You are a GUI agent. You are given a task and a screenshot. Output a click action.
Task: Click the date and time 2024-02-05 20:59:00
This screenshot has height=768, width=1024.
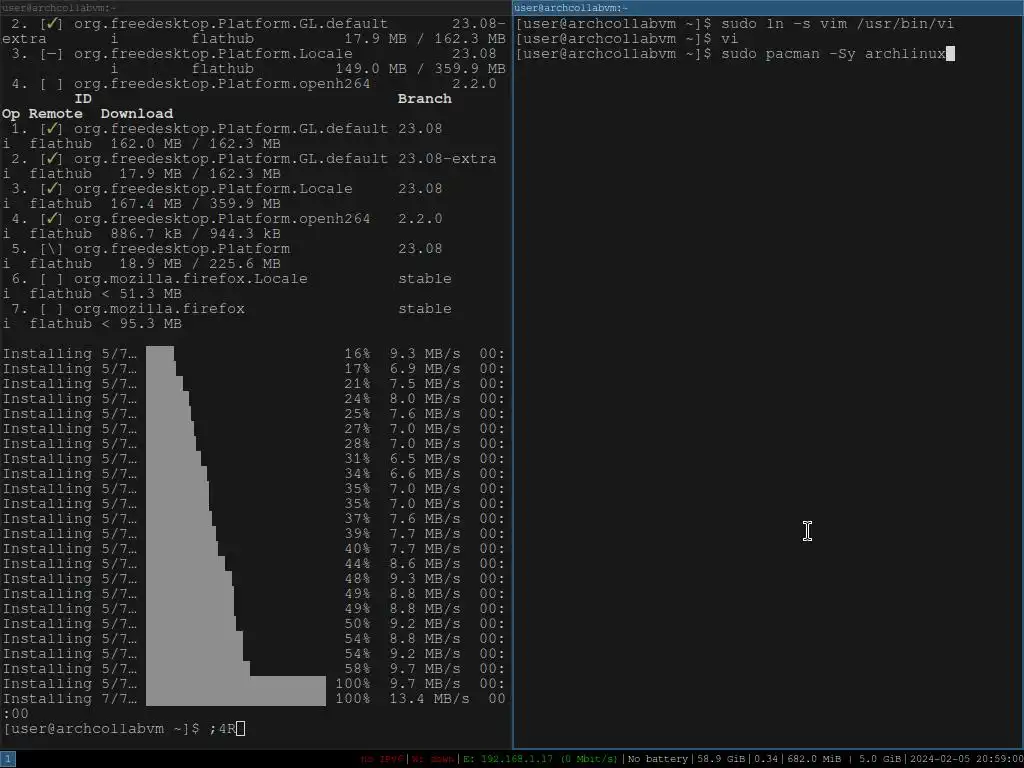[965, 760]
